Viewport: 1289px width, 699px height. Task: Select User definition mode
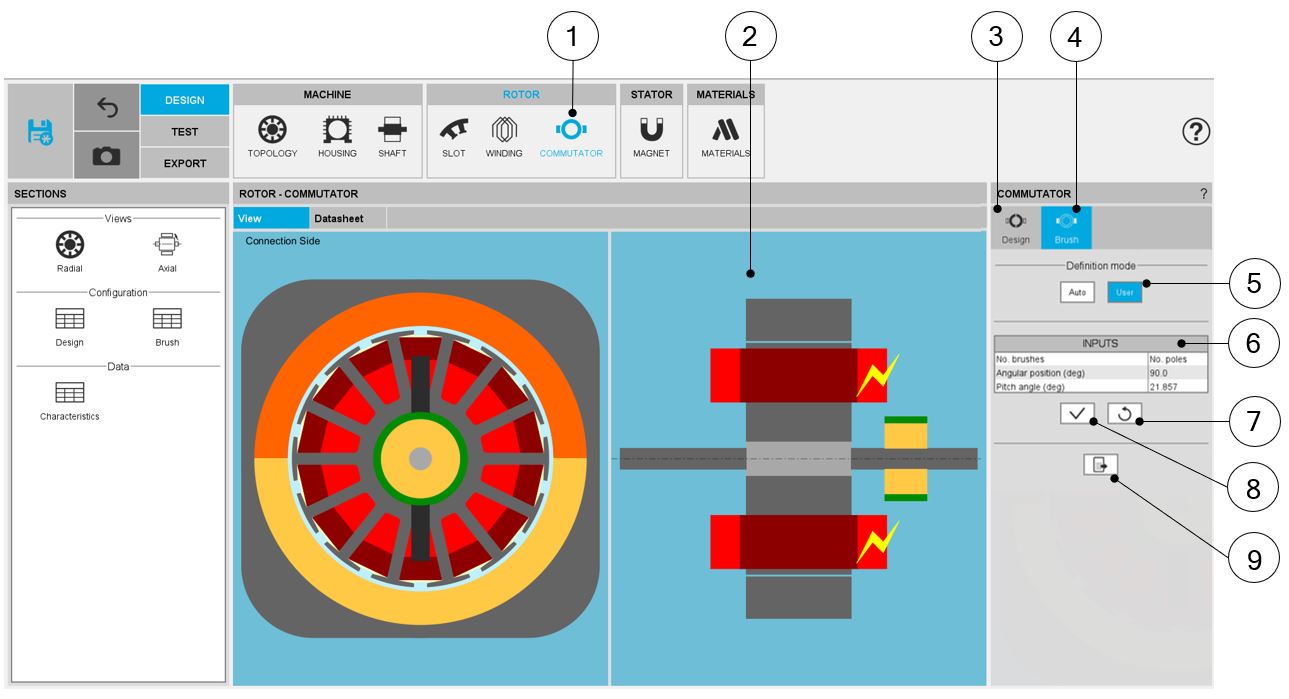pos(1125,293)
